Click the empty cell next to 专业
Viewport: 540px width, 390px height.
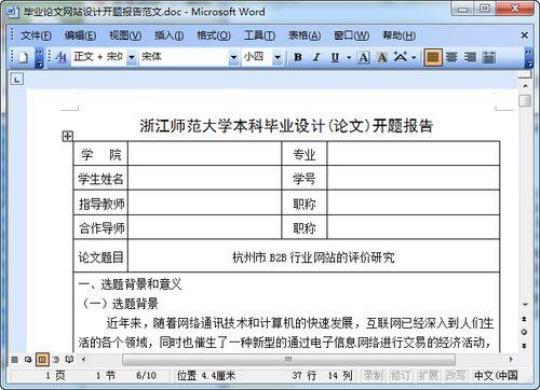pos(413,154)
